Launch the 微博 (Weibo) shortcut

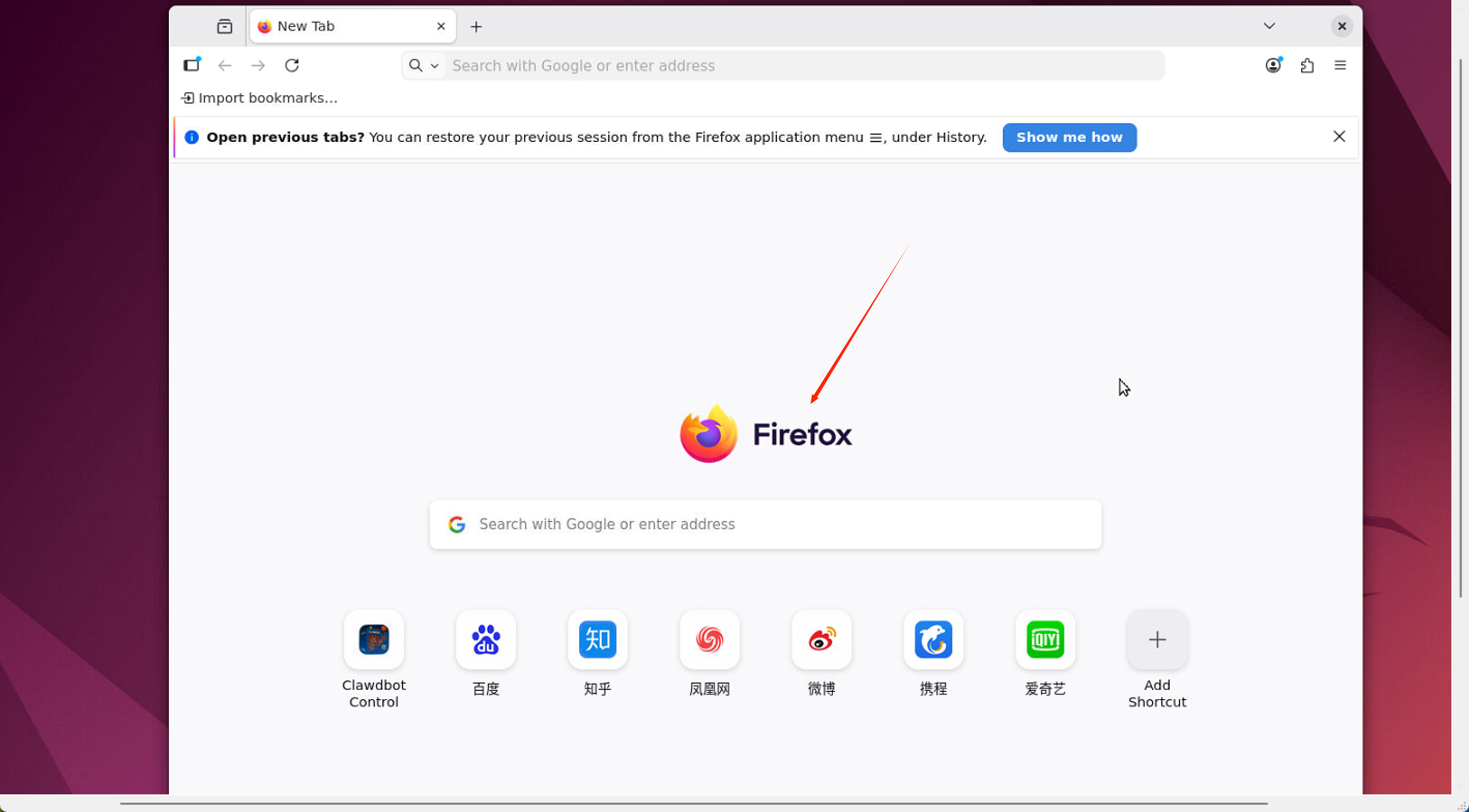point(821,639)
